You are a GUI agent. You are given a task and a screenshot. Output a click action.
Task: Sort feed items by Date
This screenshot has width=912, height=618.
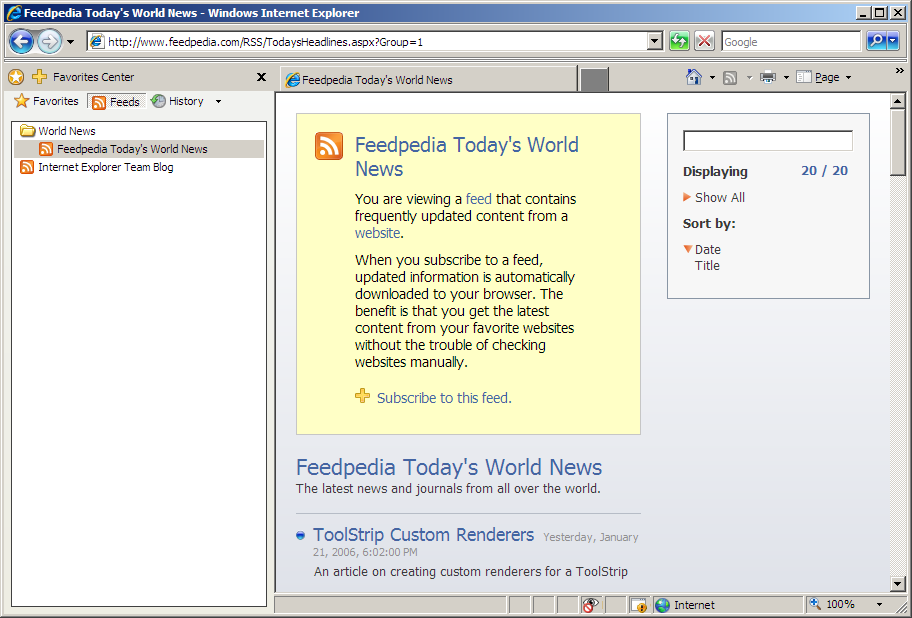[x=707, y=249]
